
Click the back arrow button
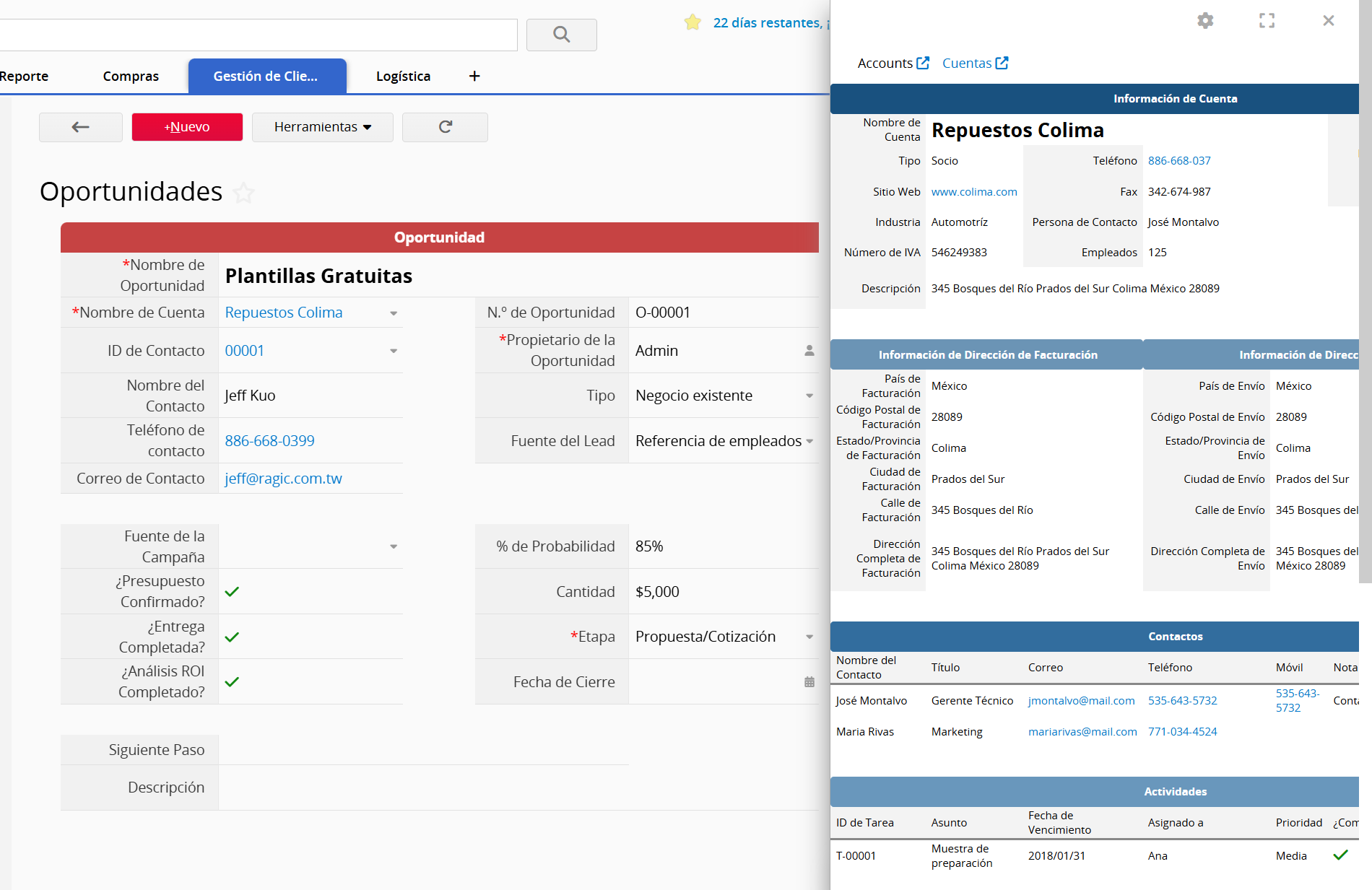pyautogui.click(x=81, y=127)
